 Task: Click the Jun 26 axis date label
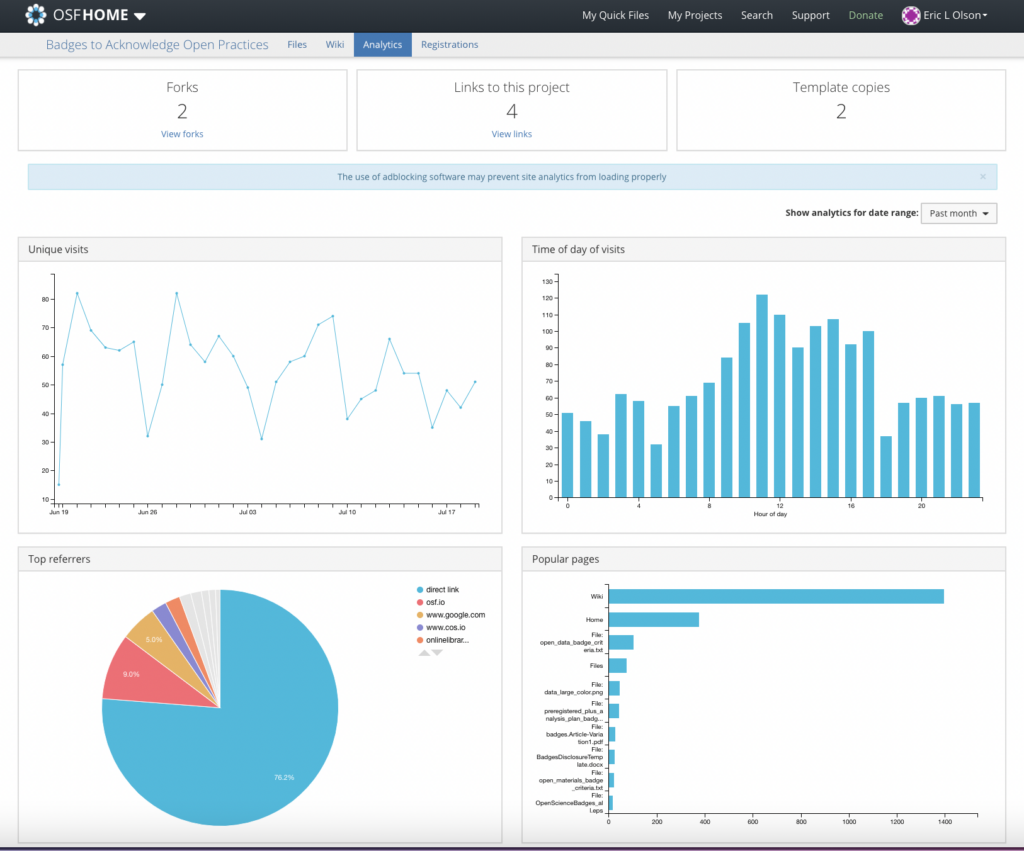pyautogui.click(x=148, y=512)
